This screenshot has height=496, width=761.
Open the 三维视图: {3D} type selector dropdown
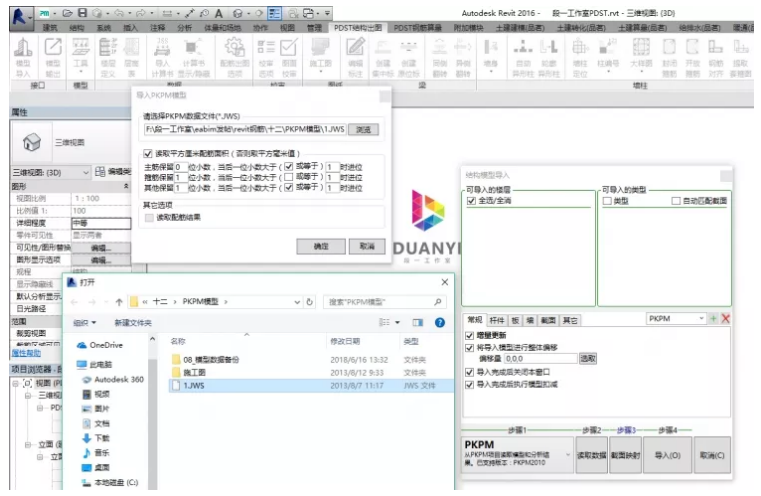tap(51, 172)
